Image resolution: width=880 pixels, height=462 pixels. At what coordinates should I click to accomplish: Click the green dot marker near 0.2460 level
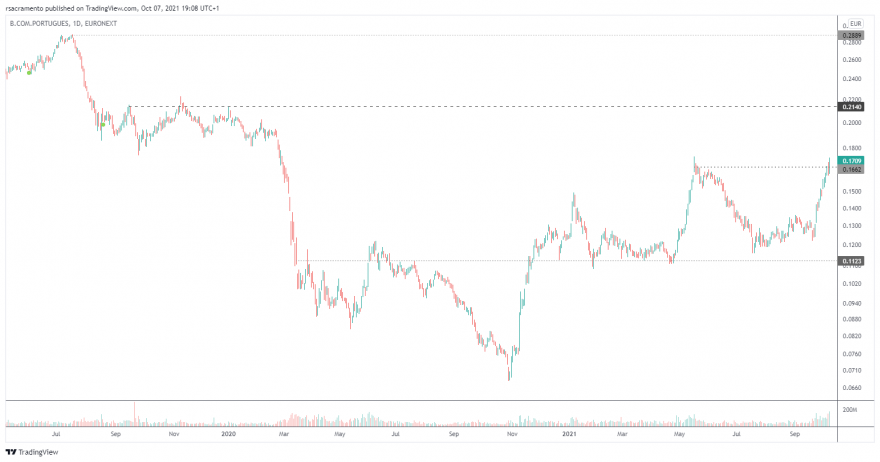coord(29,72)
